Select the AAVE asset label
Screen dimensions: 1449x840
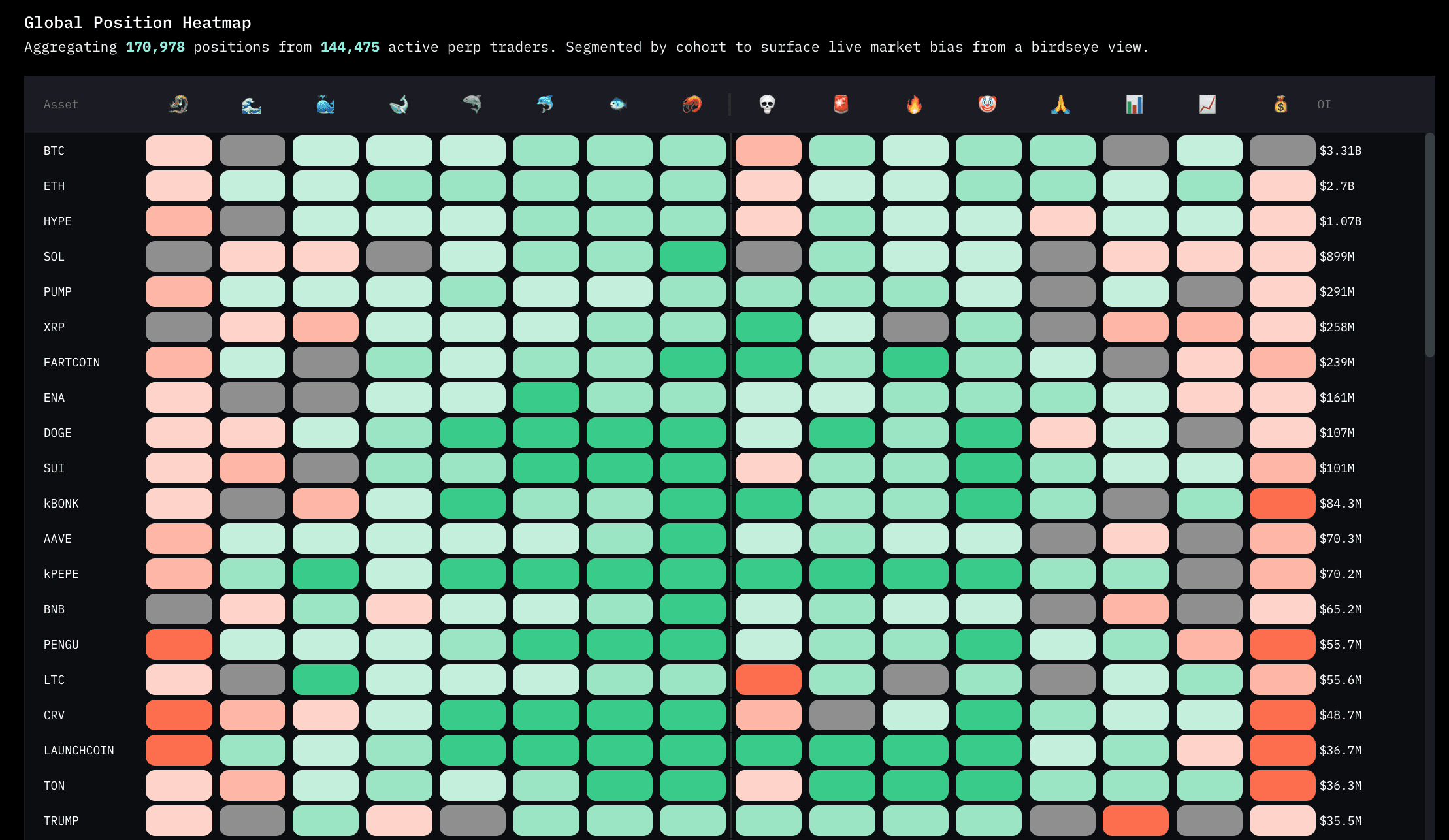coord(57,539)
